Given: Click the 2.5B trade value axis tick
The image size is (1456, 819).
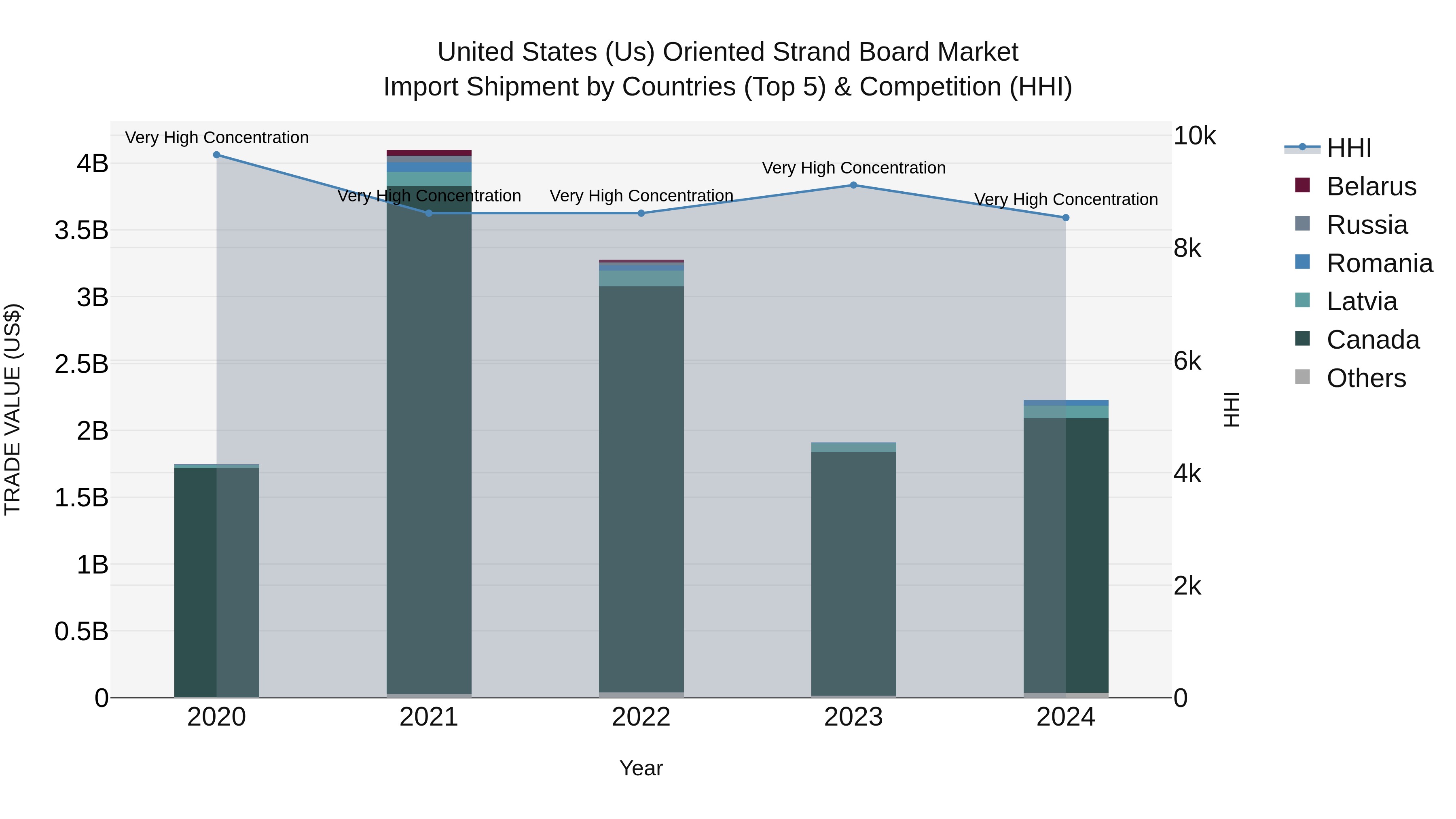Looking at the screenshot, I should (81, 364).
